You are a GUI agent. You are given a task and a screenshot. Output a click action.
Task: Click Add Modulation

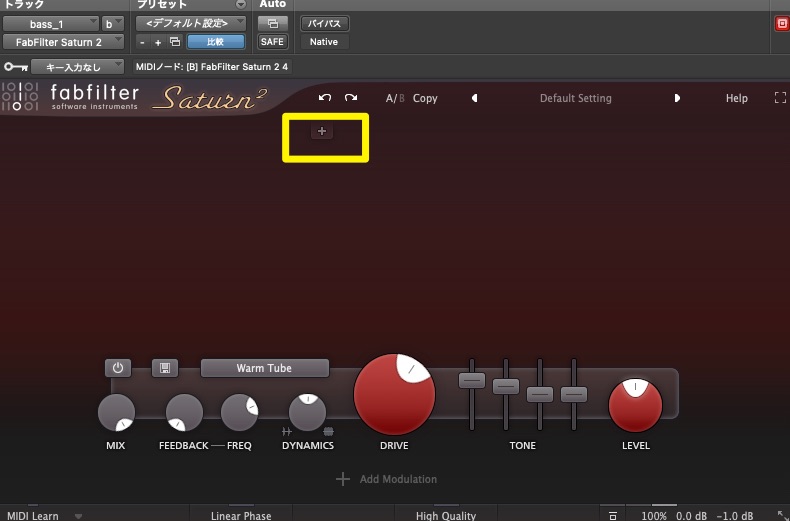pyautogui.click(x=386, y=479)
